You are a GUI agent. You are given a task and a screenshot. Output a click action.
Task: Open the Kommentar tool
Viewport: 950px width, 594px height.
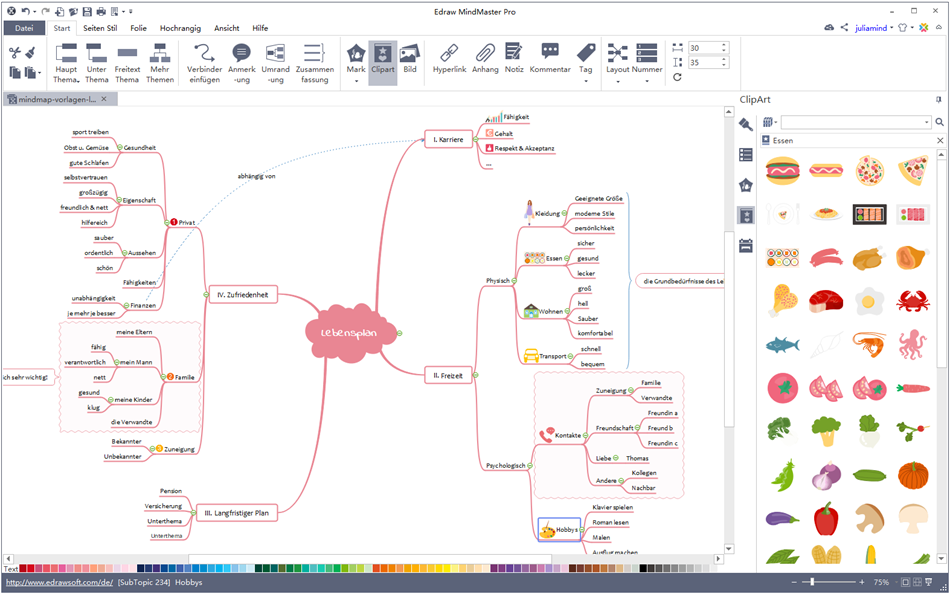[550, 59]
